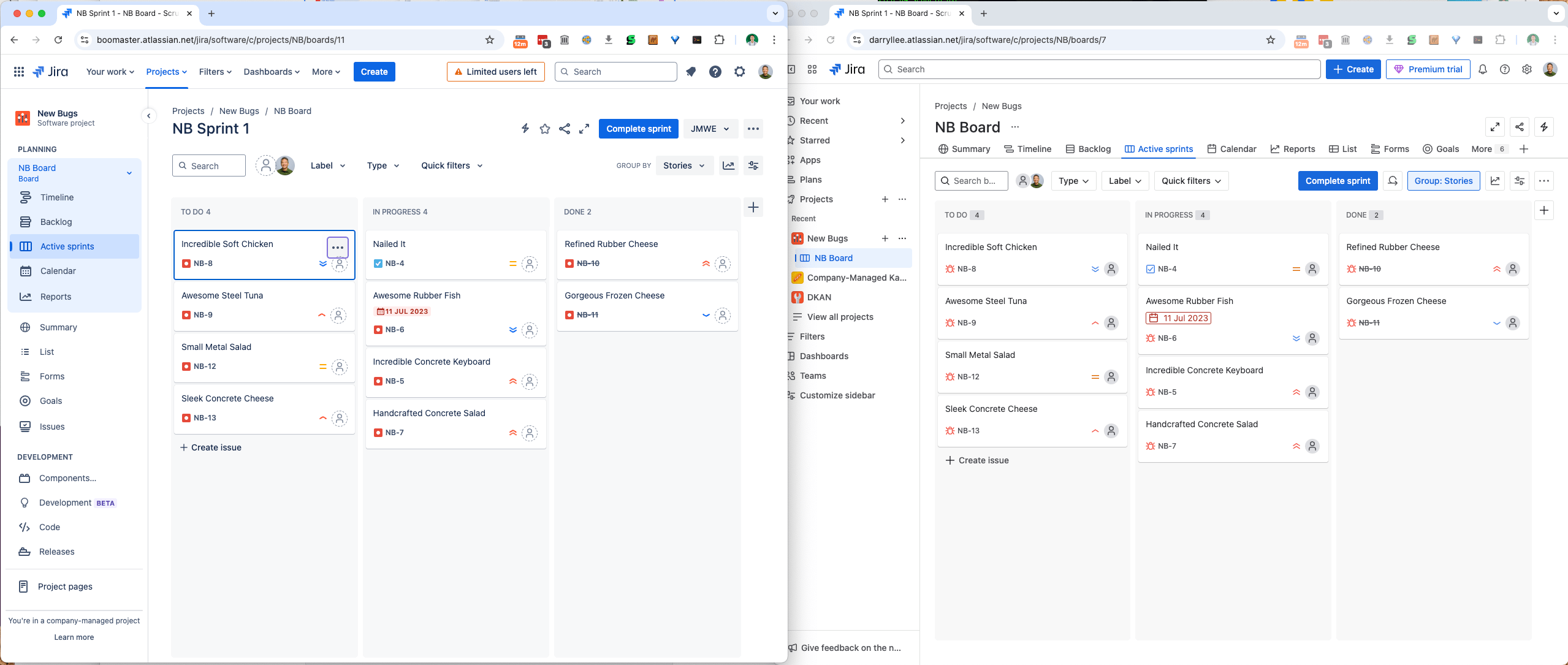Screen dimensions: 1568x665
Task: Open the Active sprints sidebar icon
Action: 25,246
